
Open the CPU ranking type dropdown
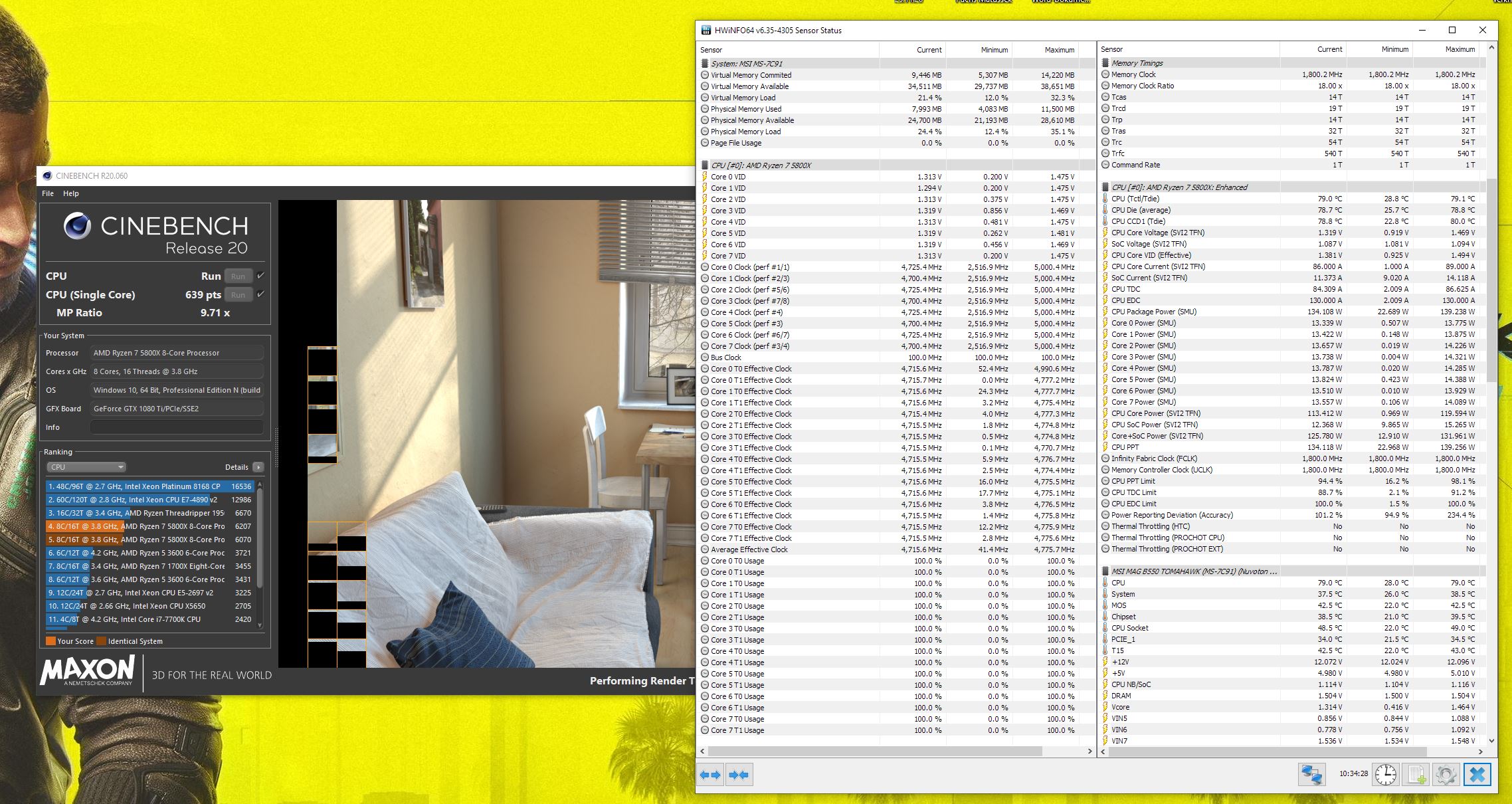coord(86,467)
